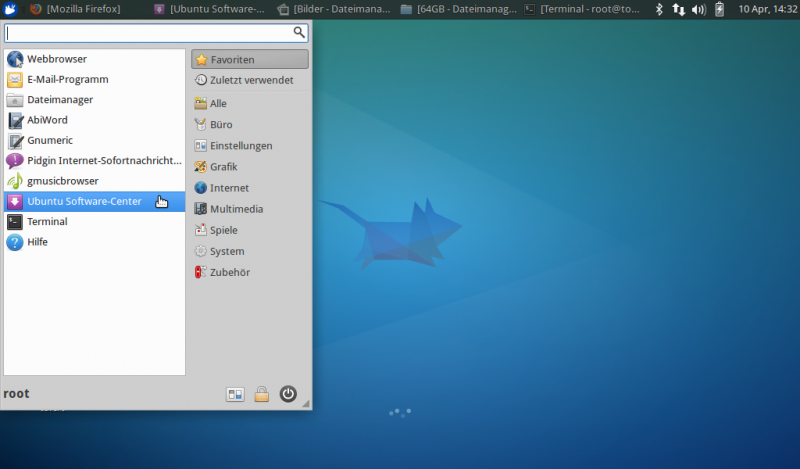Open Bluetooth indicator in panel

tap(659, 9)
